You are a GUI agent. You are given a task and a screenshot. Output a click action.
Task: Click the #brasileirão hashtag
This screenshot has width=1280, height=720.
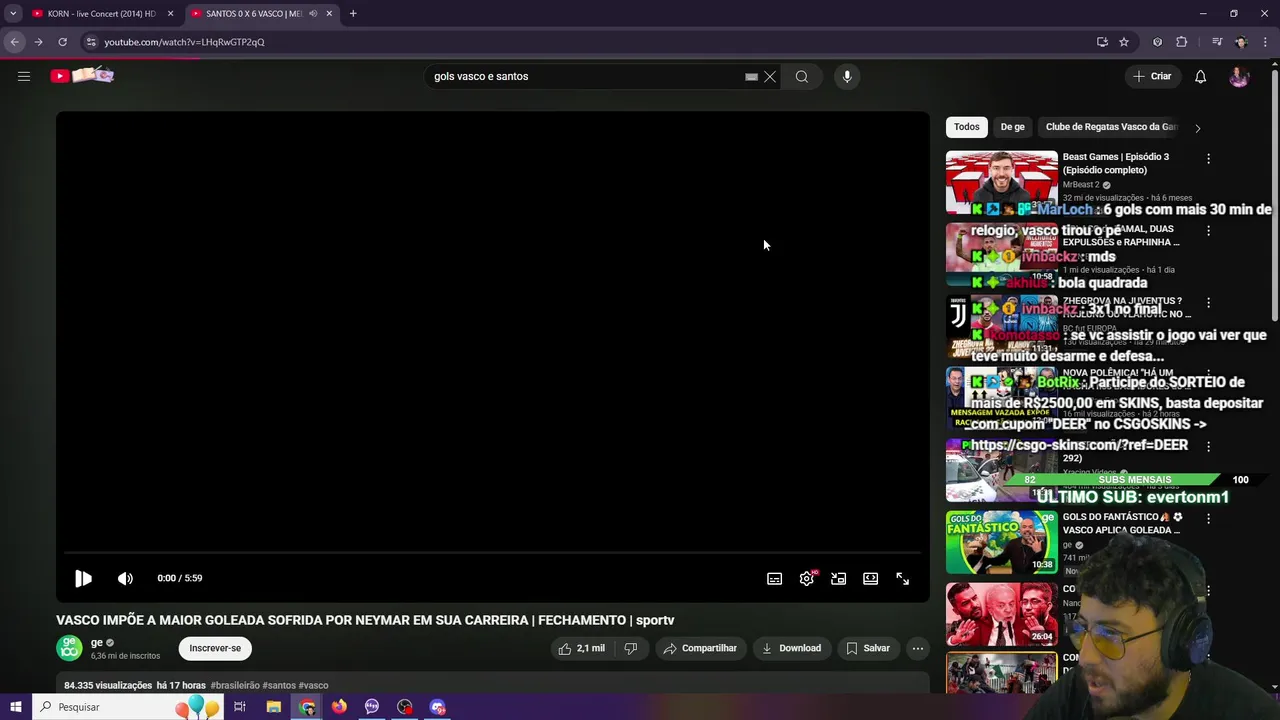[235, 686]
